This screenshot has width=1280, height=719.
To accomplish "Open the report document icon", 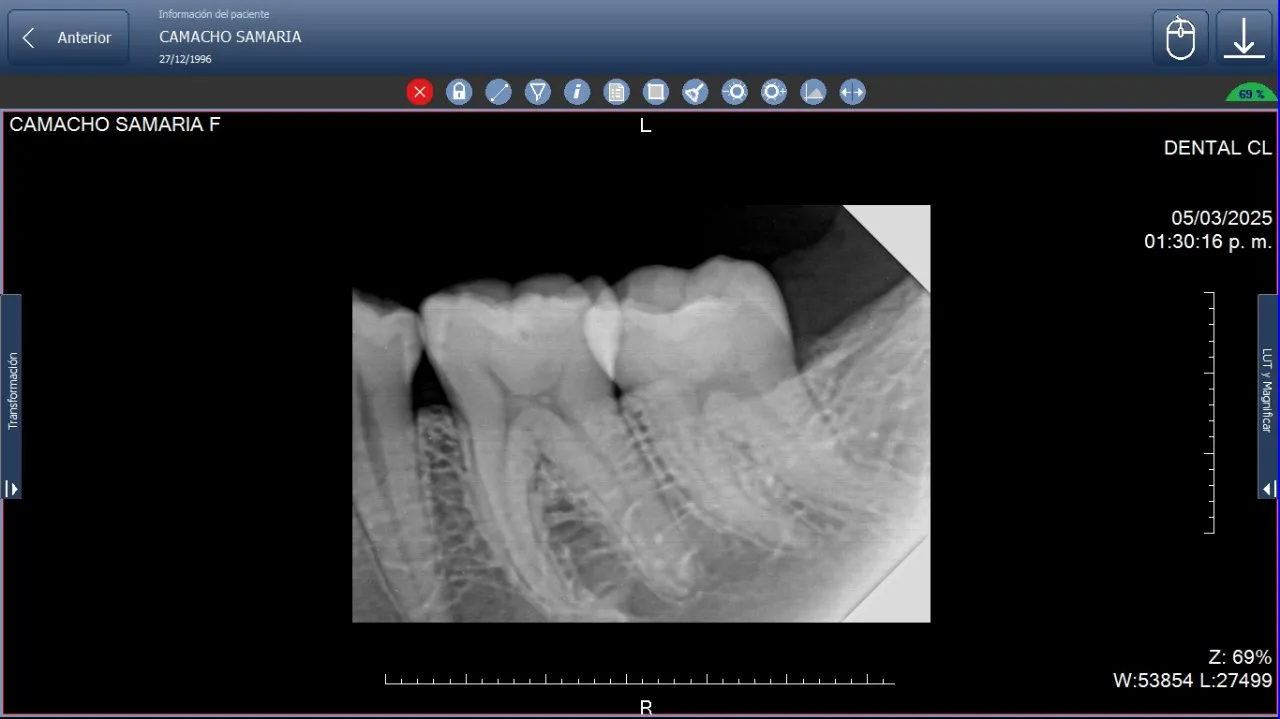I will [x=616, y=92].
